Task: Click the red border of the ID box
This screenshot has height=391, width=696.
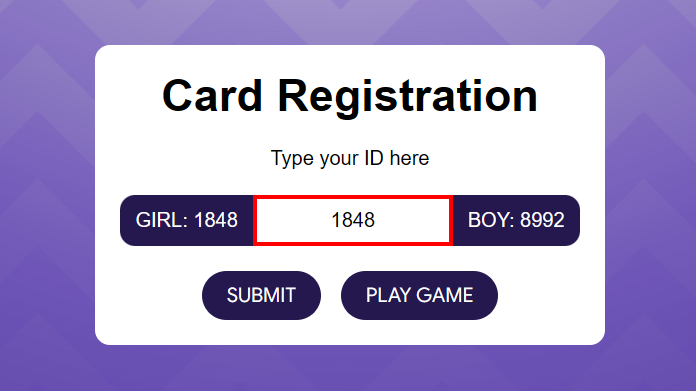Action: tap(353, 197)
